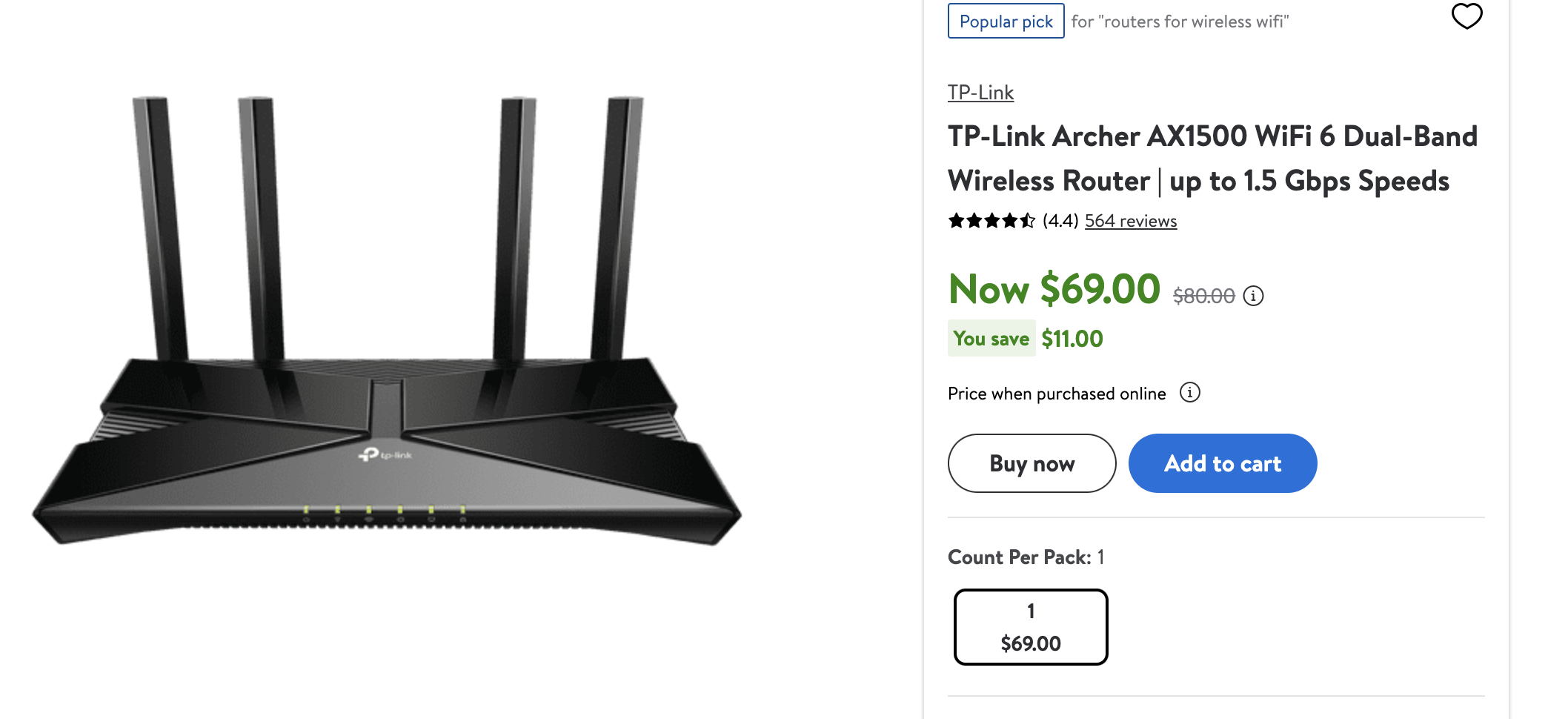Click the blue "Add to cart" button

[1222, 463]
